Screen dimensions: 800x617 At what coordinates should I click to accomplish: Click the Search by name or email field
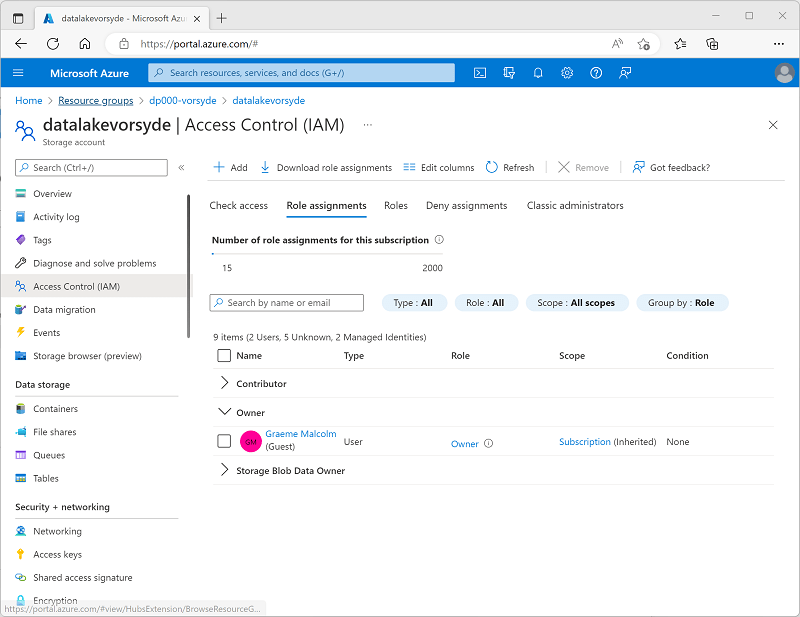coord(286,302)
